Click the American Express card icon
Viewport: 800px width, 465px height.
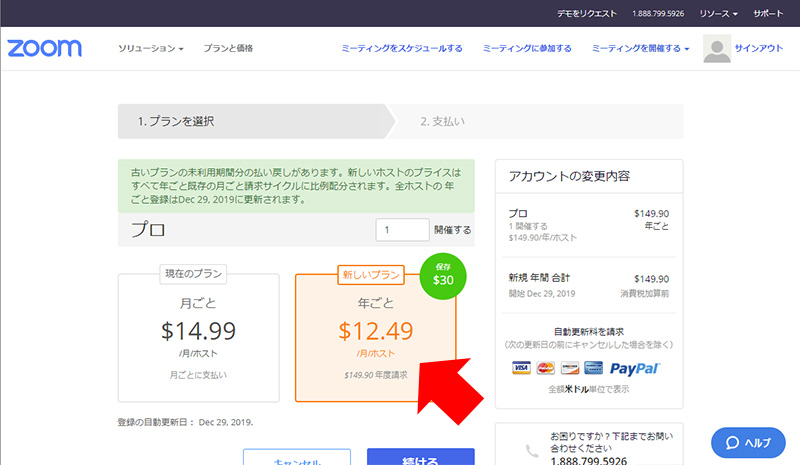[x=593, y=369]
